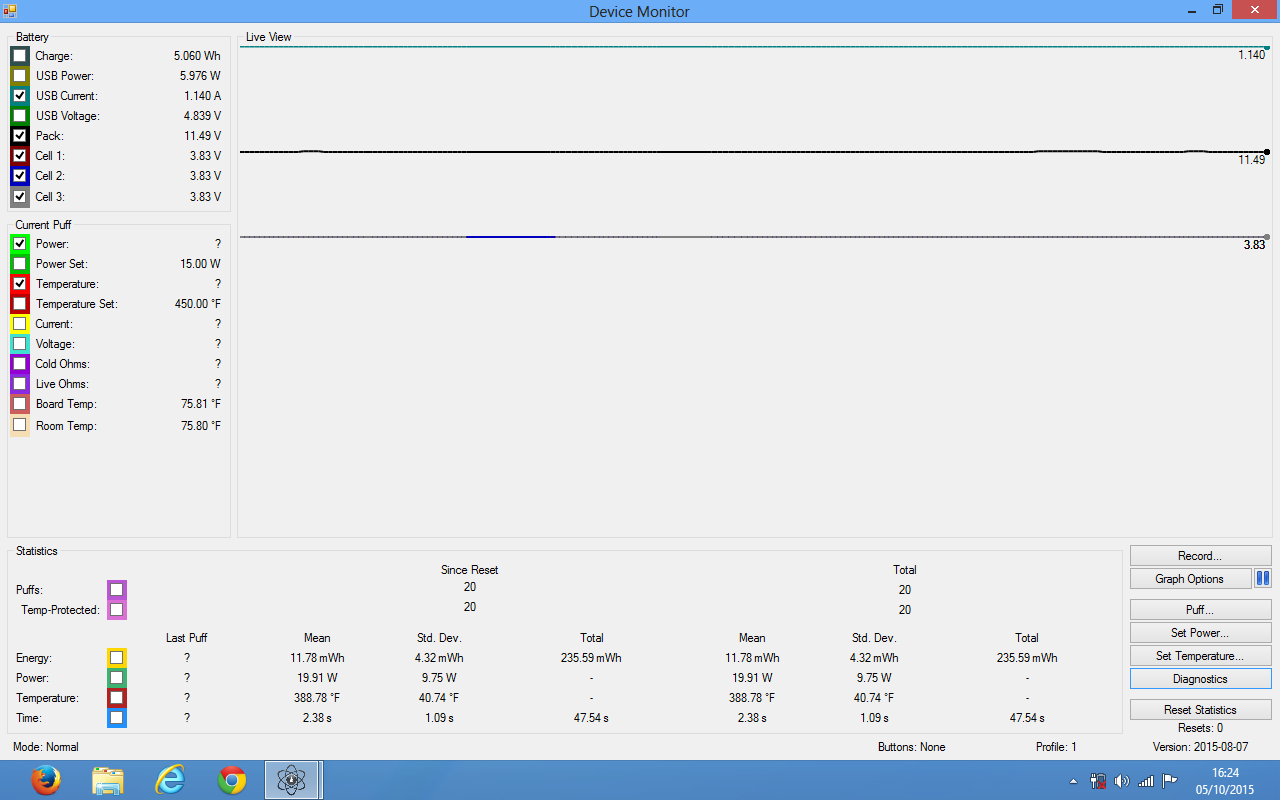Check the Puffs statistics checkbox
The image size is (1280, 800).
point(117,589)
